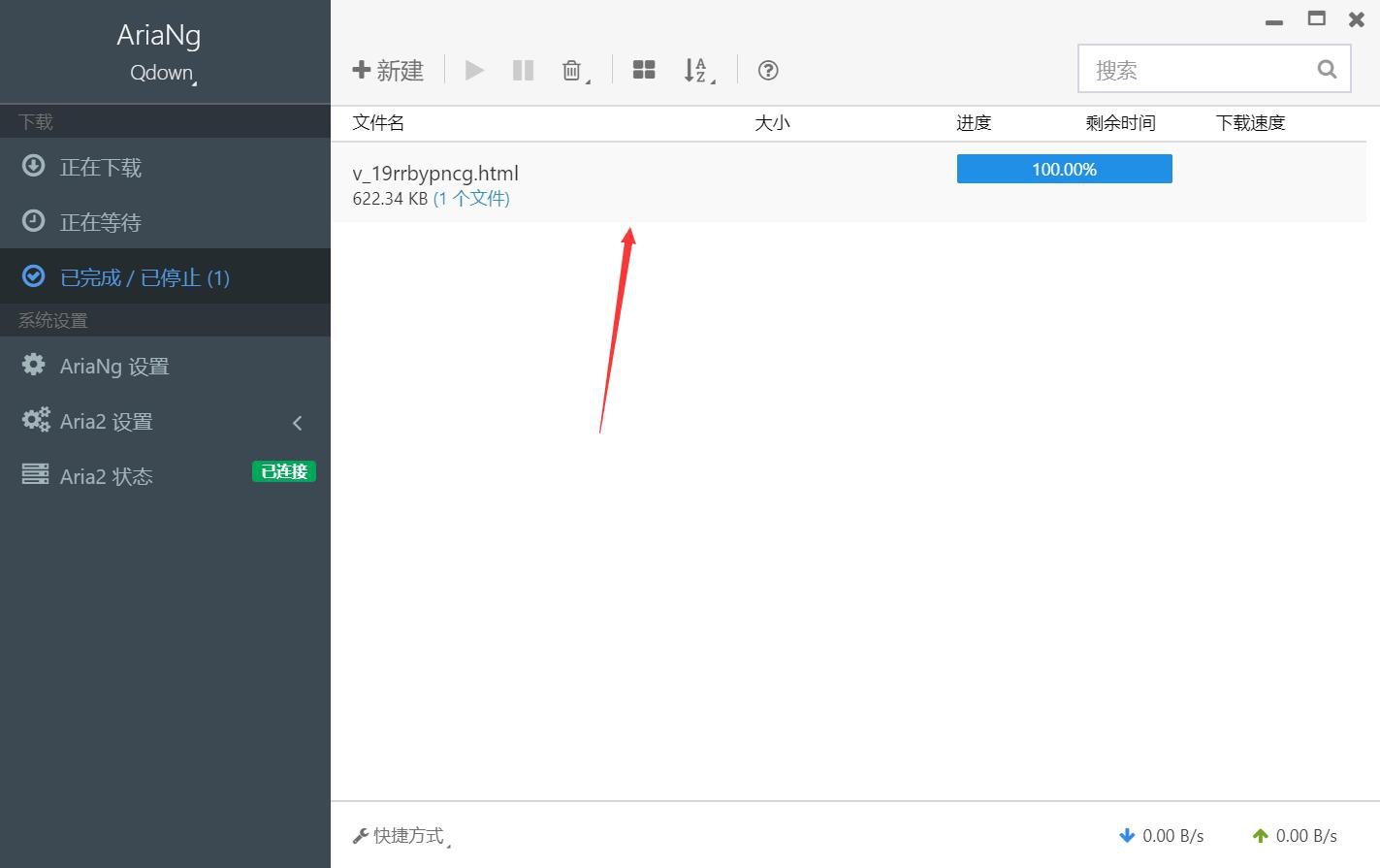Create a new download with 新建
Image resolution: width=1380 pixels, height=868 pixels.
coord(388,69)
